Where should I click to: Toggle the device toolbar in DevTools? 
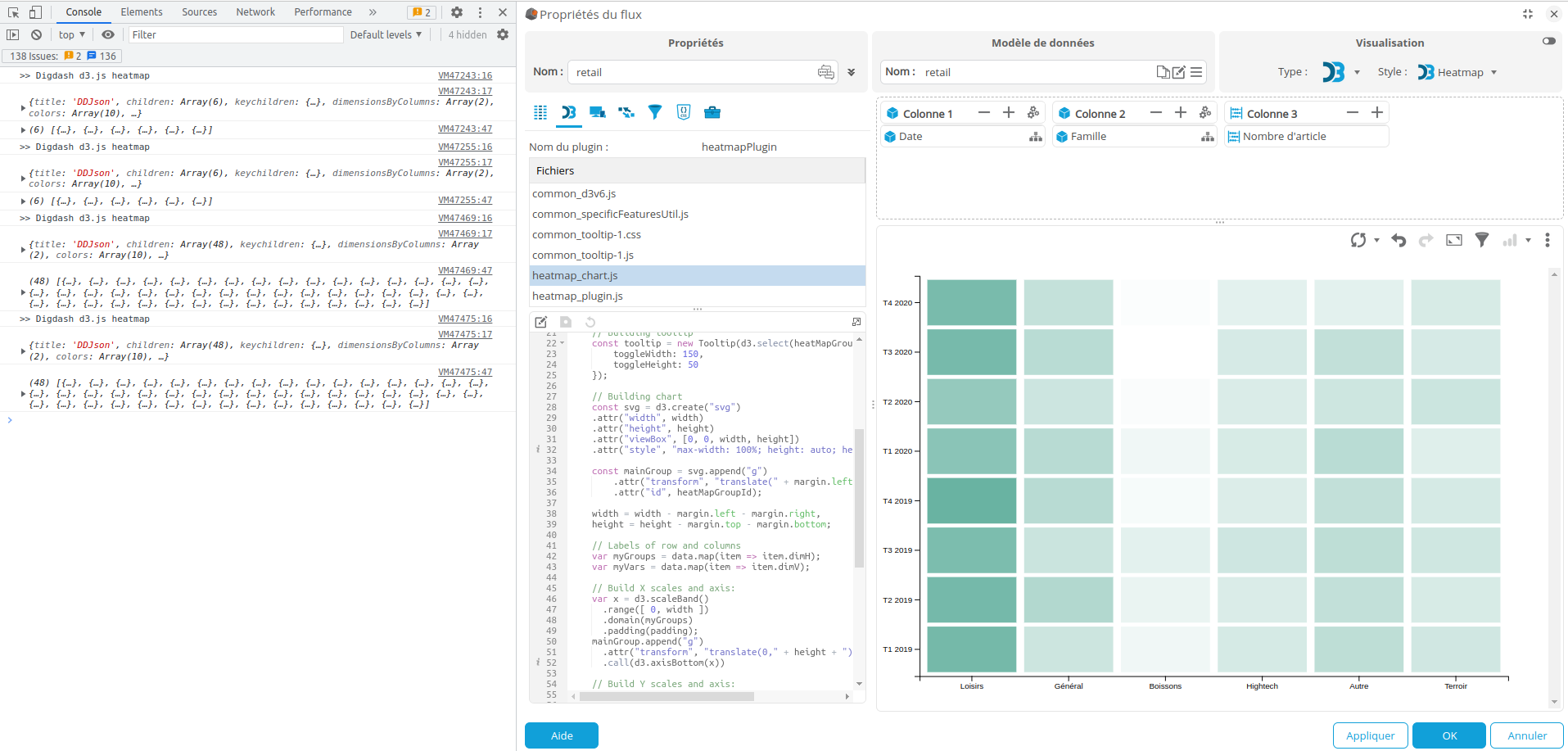pos(35,12)
